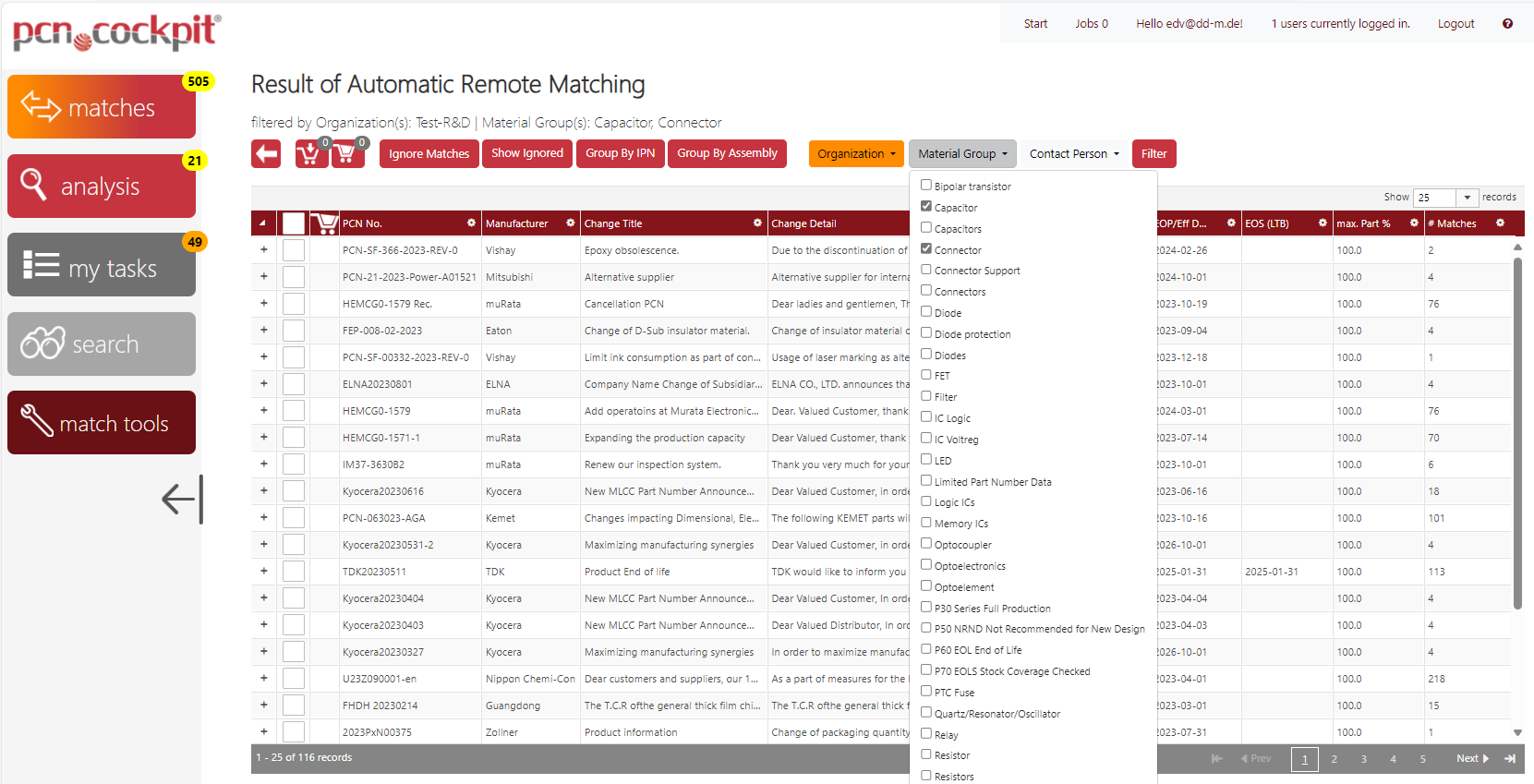Open the Start menu item
The image size is (1534, 784).
coord(1035,24)
